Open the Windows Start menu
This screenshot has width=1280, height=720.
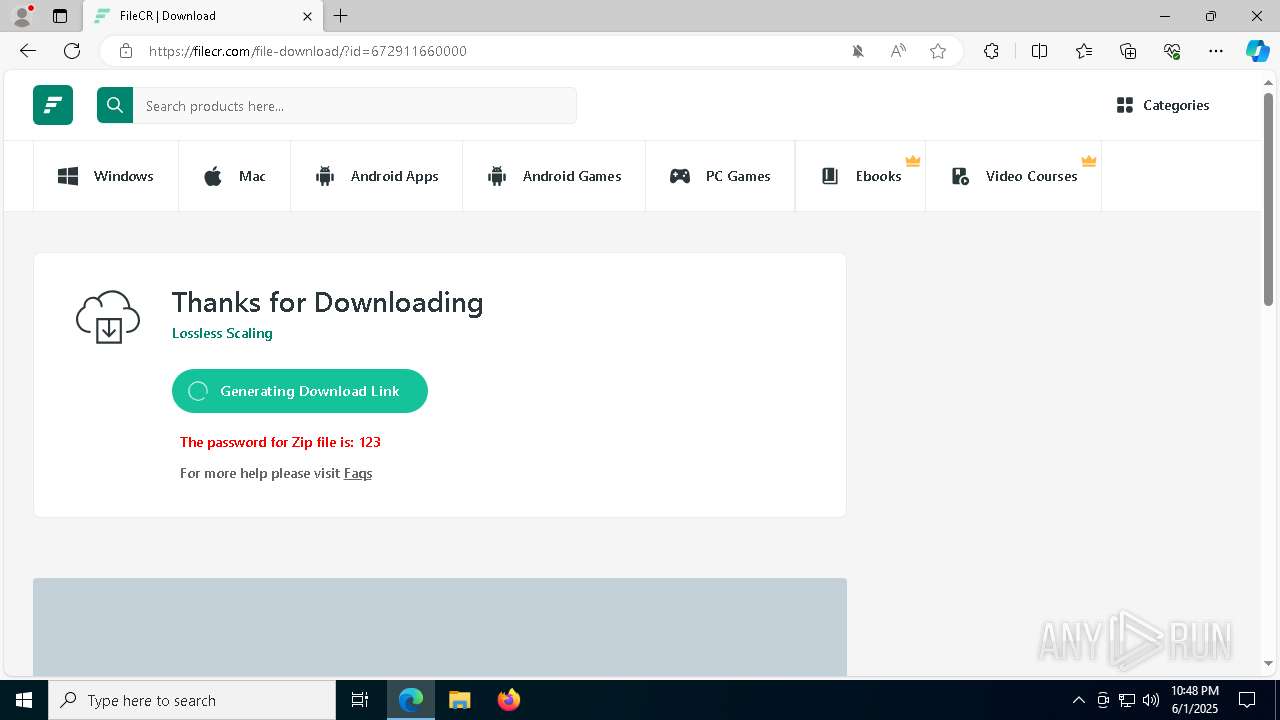pyautogui.click(x=24, y=700)
